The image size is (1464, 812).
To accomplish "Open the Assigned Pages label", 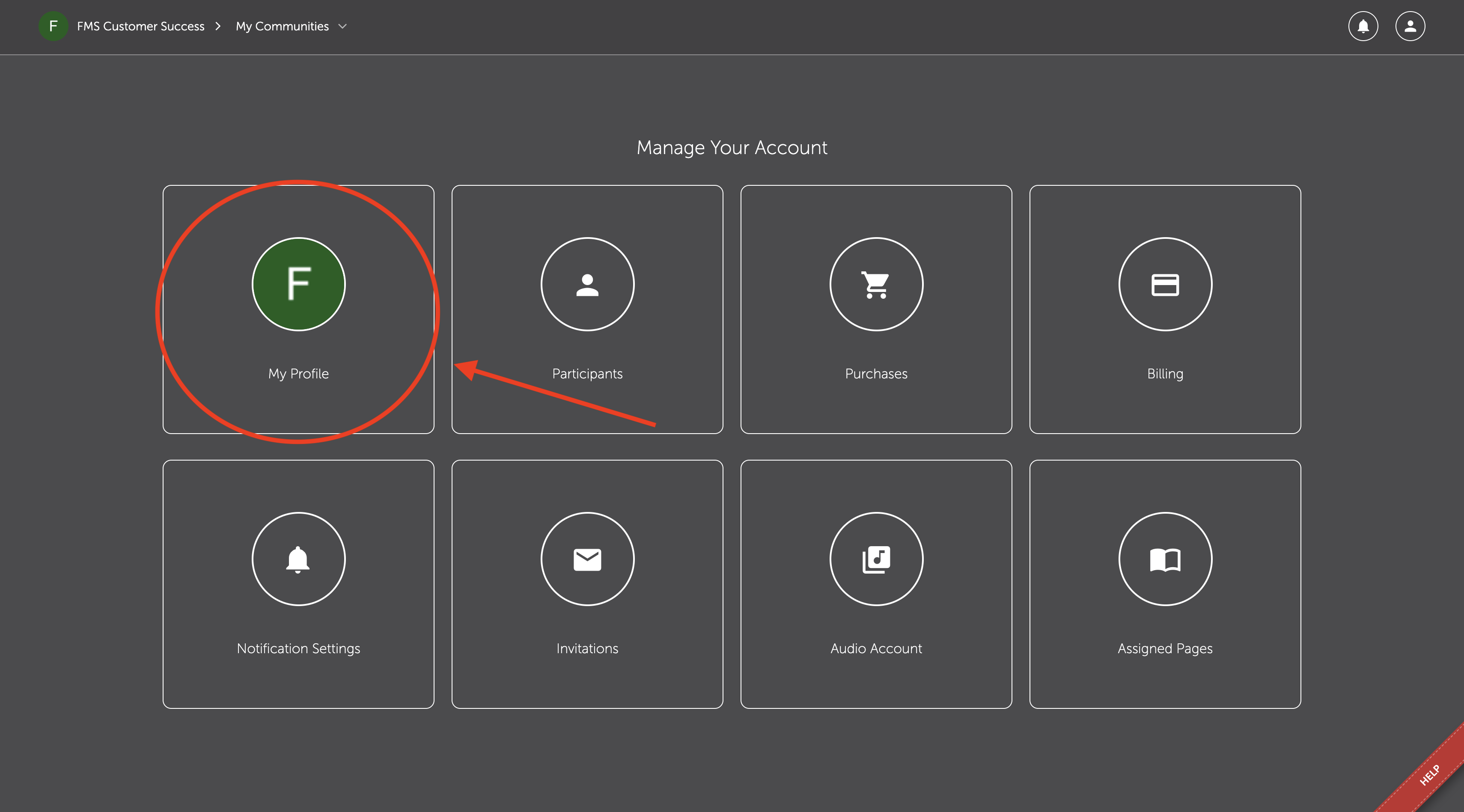I will [1165, 648].
